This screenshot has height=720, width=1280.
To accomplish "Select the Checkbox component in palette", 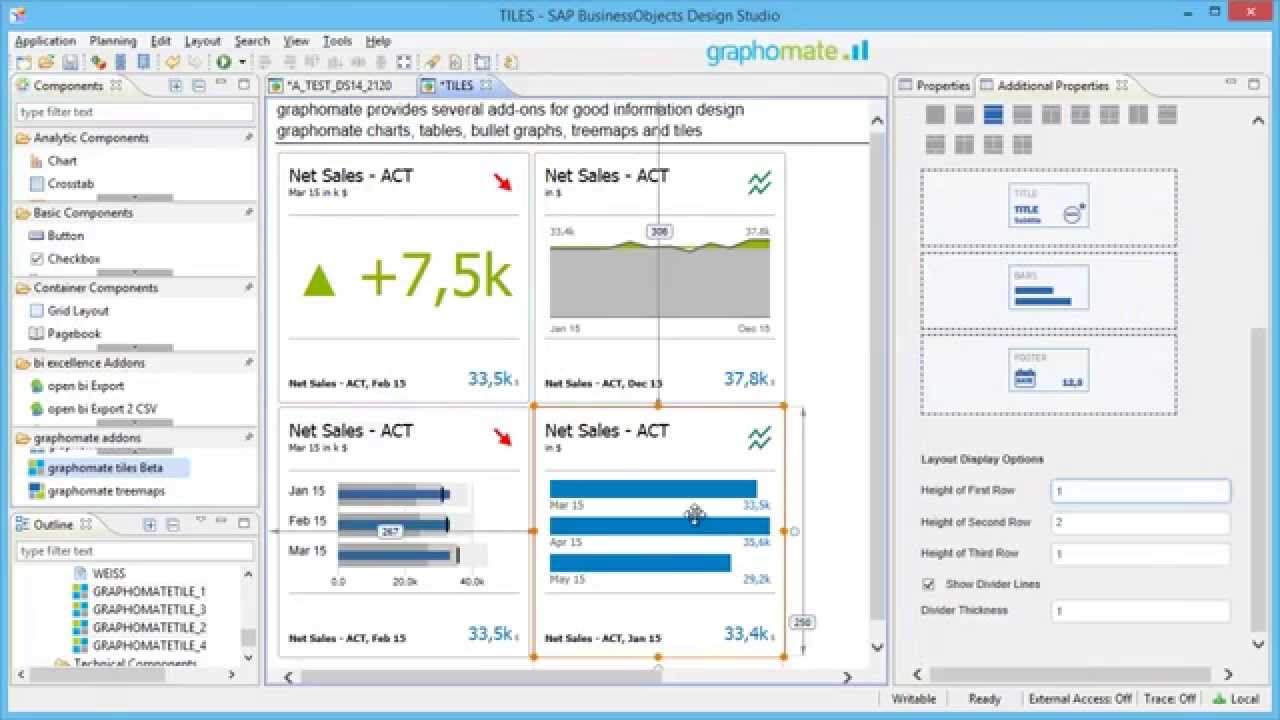I will [x=65, y=259].
